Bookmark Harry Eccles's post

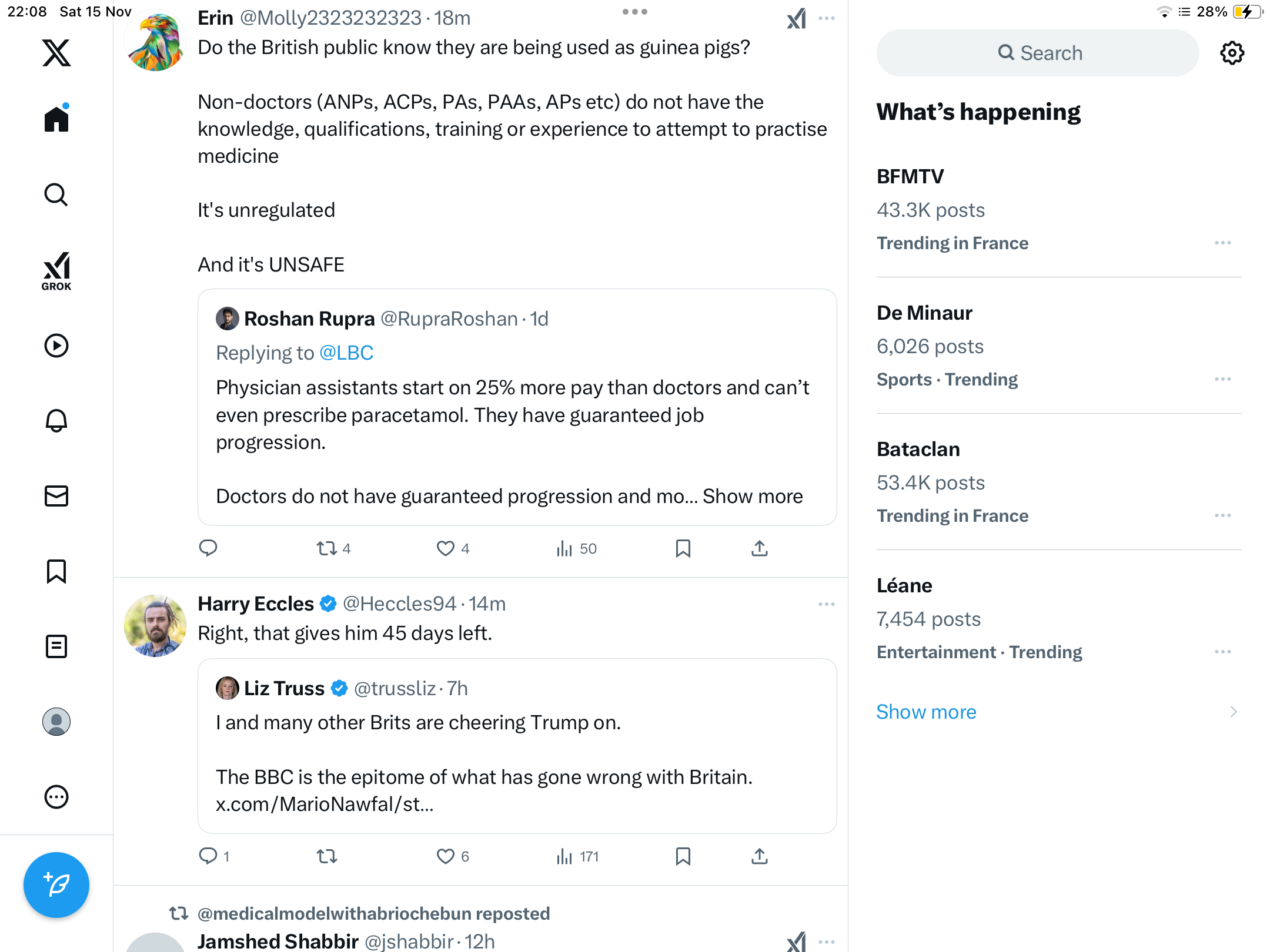pos(683,856)
